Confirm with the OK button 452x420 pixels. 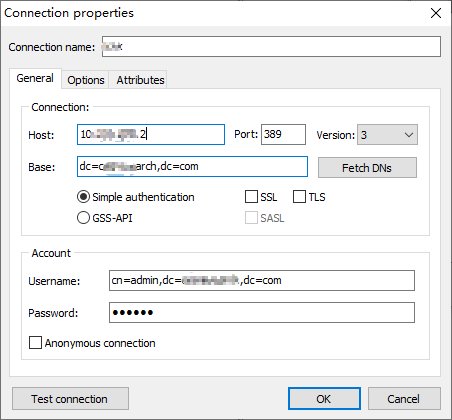tap(324, 399)
